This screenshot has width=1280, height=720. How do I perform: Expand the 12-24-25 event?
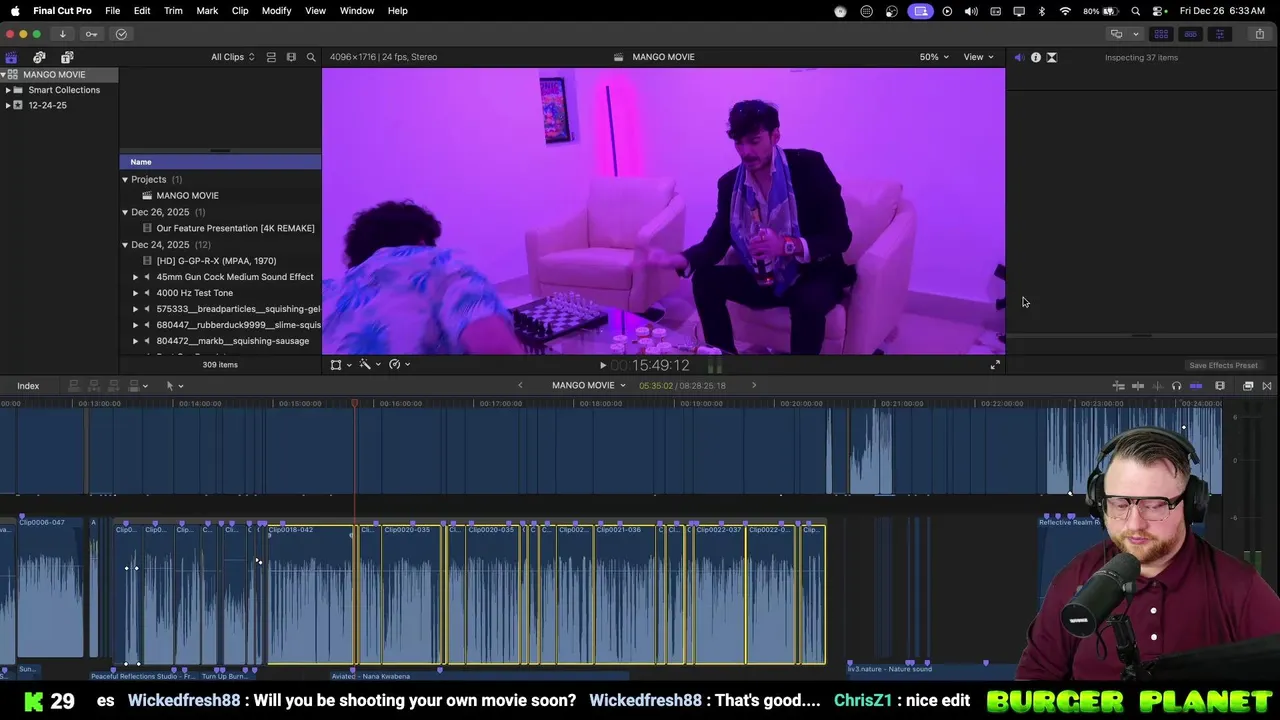pyautogui.click(x=8, y=105)
